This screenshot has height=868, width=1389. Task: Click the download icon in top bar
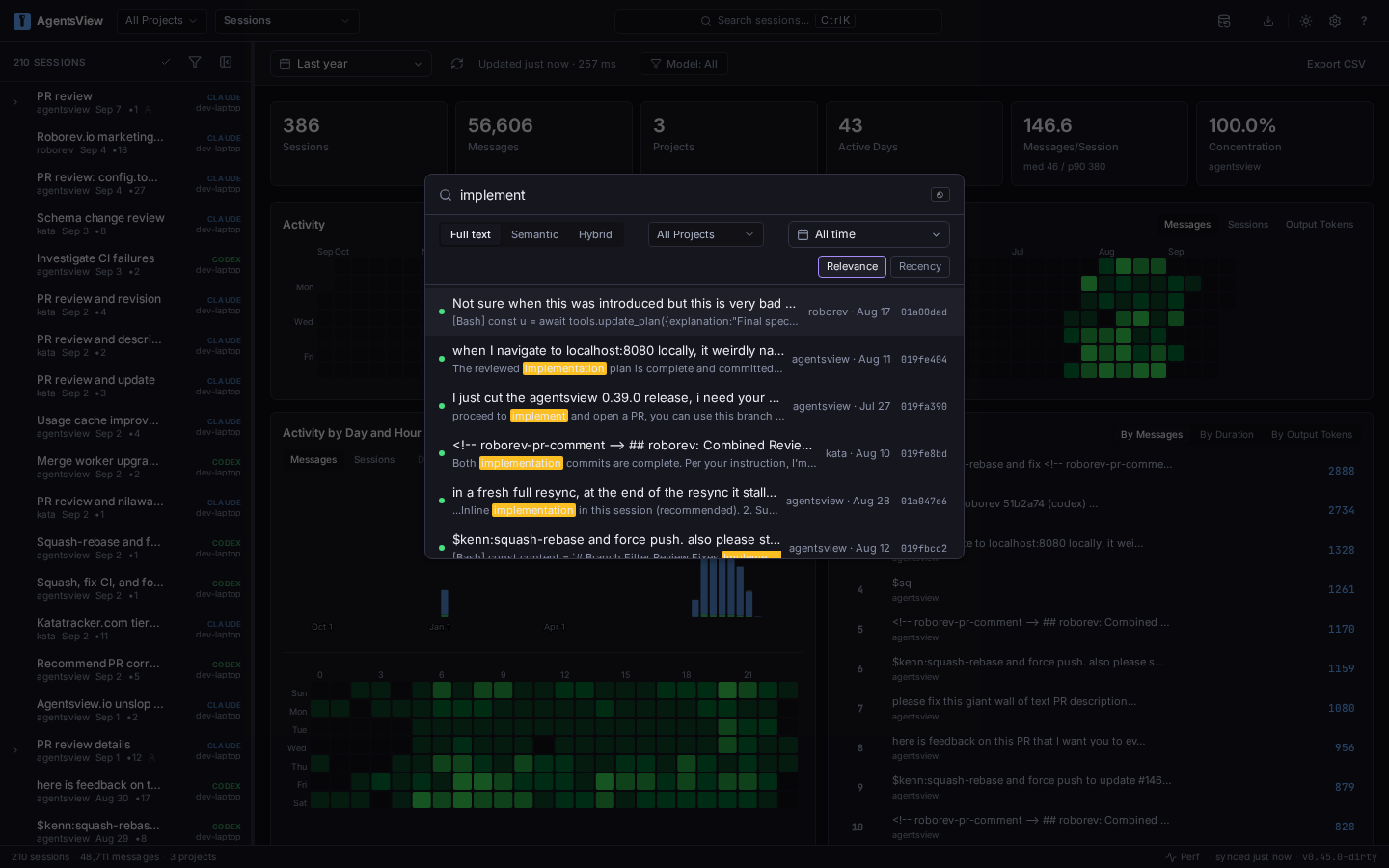tap(1268, 21)
